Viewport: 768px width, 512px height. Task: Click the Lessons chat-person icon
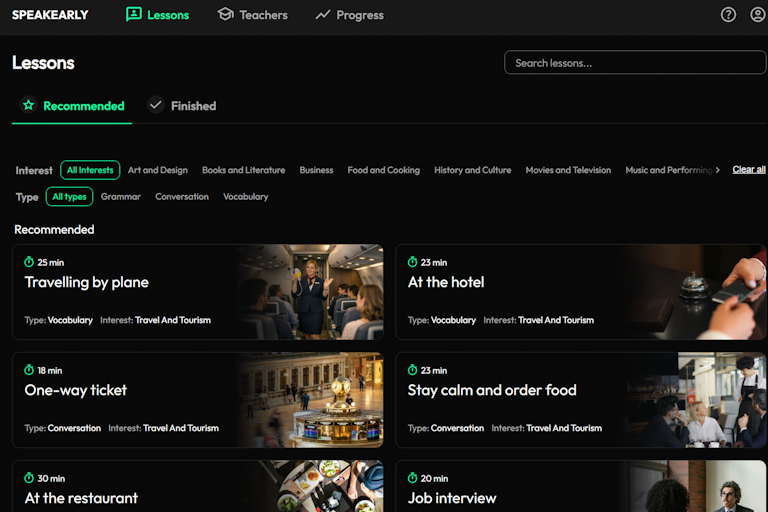[x=134, y=15]
